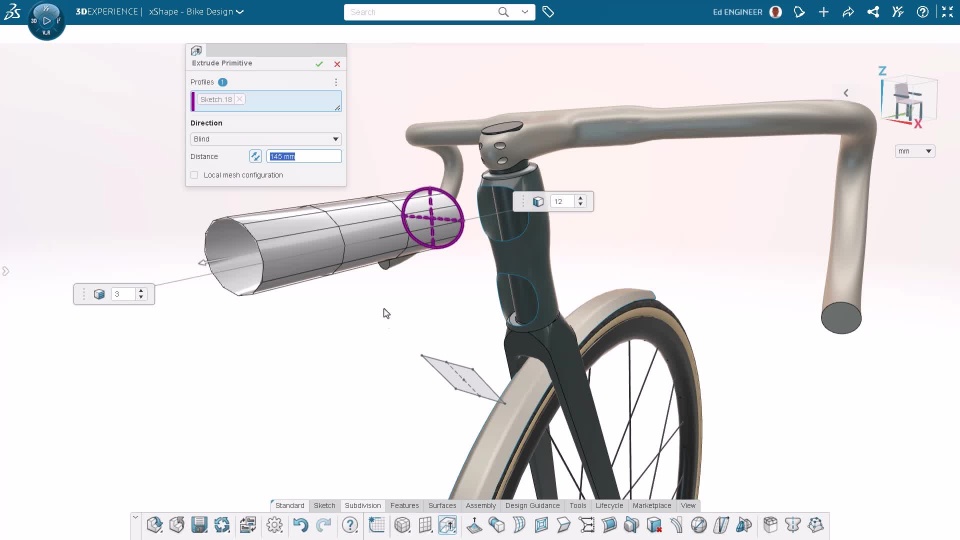Click the cube icon in the 12 segments control
This screenshot has height=540, width=960.
click(x=538, y=201)
